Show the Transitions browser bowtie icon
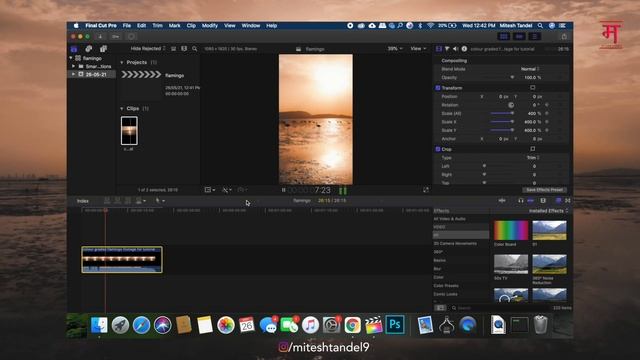The height and width of the screenshot is (360, 640). tap(567, 200)
